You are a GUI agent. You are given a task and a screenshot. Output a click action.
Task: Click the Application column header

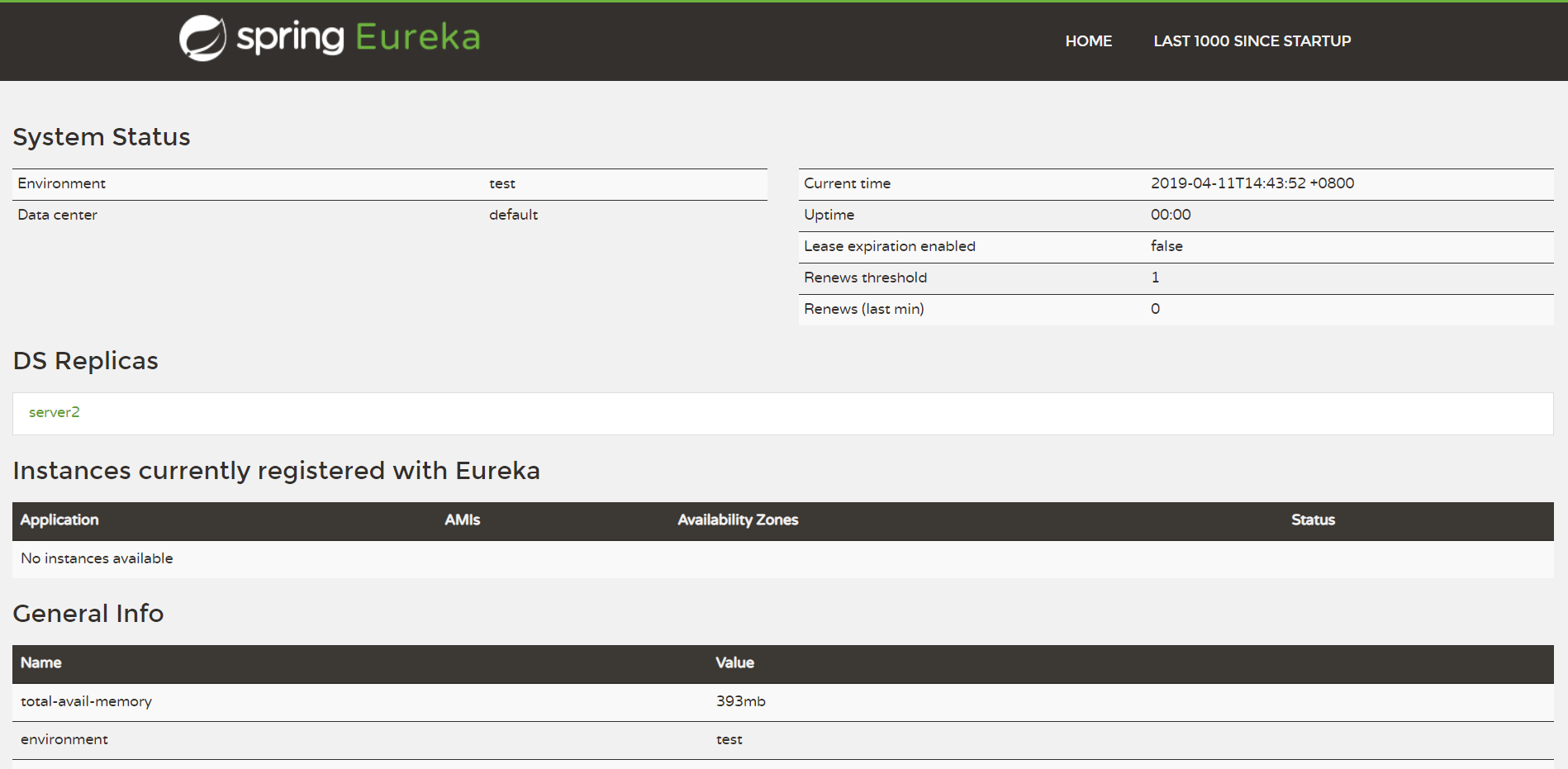coord(59,520)
